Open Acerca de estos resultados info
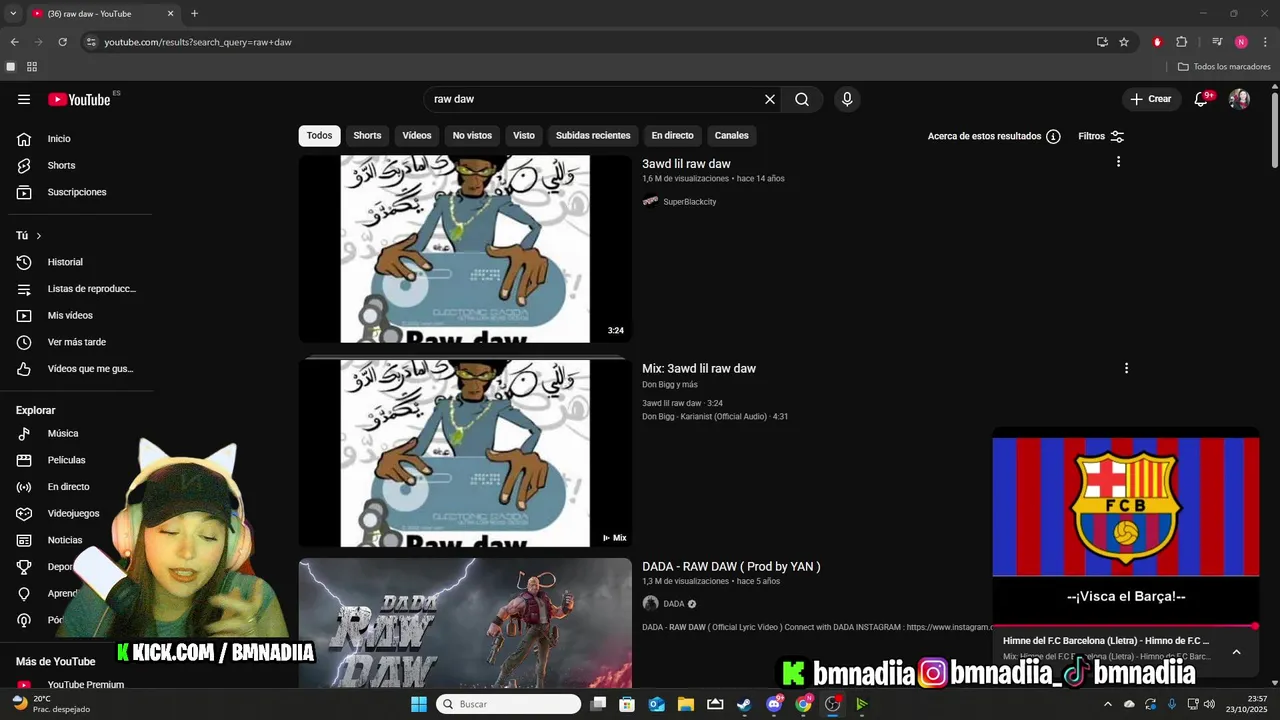Image resolution: width=1280 pixels, height=720 pixels. click(x=994, y=136)
